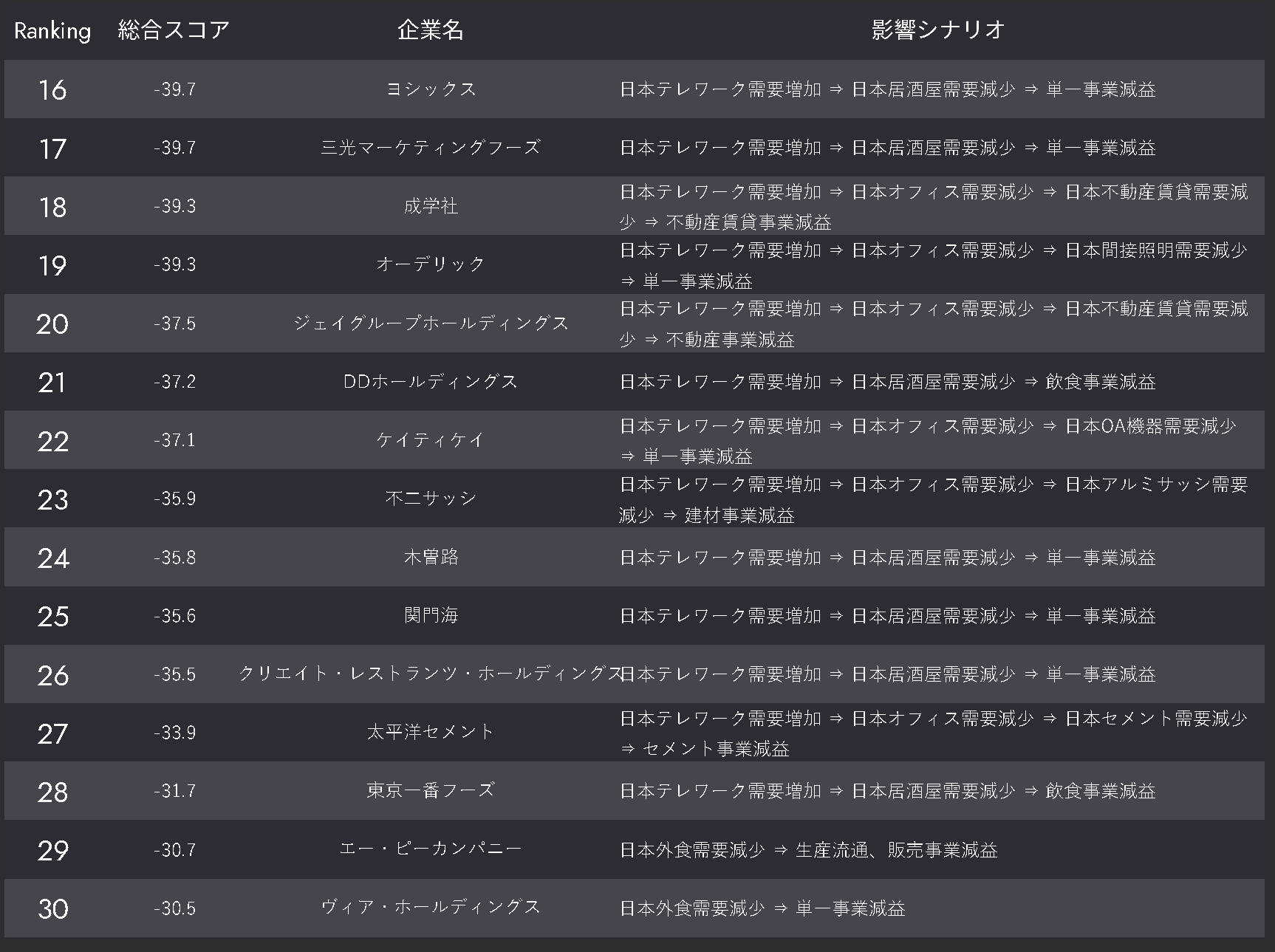
Task: Click score -39.3 in オーデリック row
Action: [x=175, y=264]
